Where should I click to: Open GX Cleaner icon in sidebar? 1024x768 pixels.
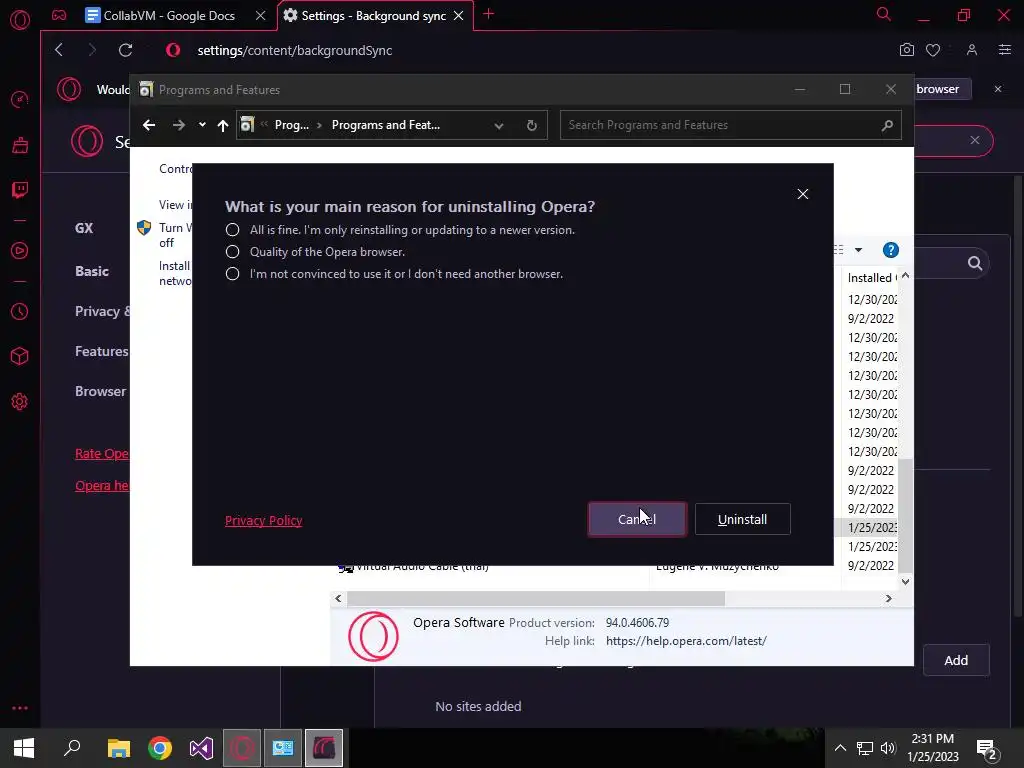20,145
